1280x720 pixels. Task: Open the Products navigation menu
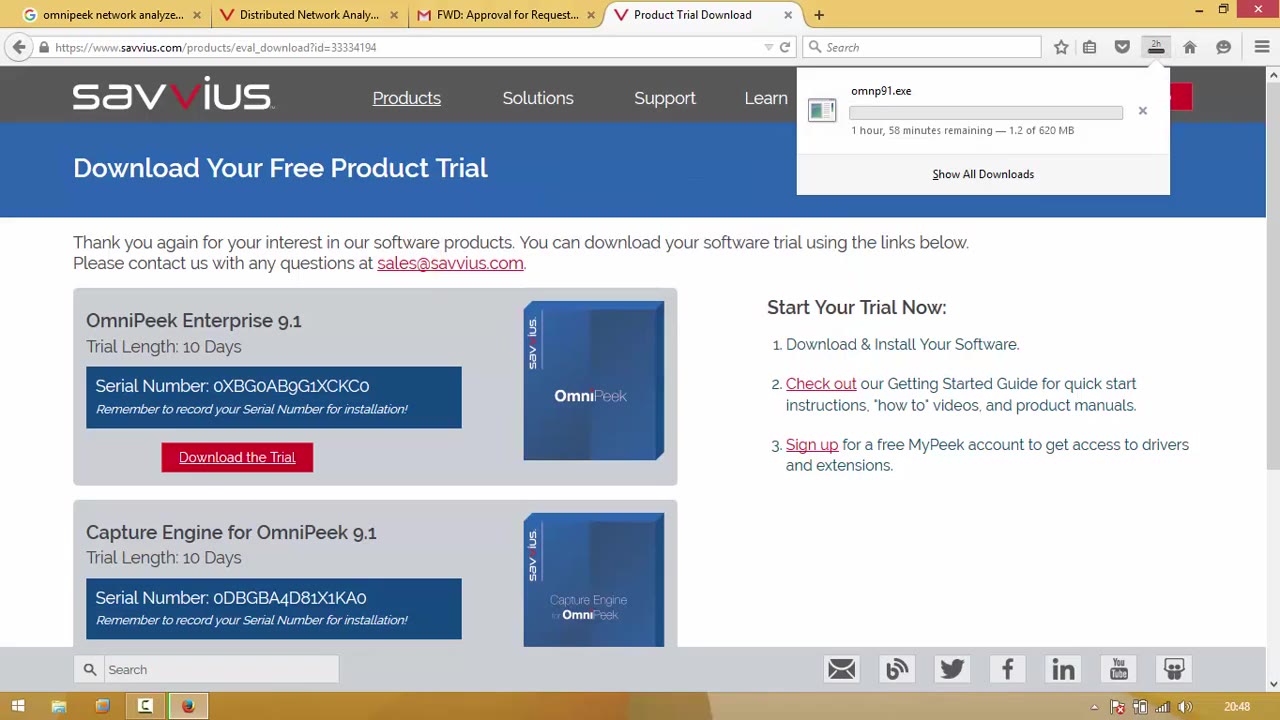pos(406,98)
